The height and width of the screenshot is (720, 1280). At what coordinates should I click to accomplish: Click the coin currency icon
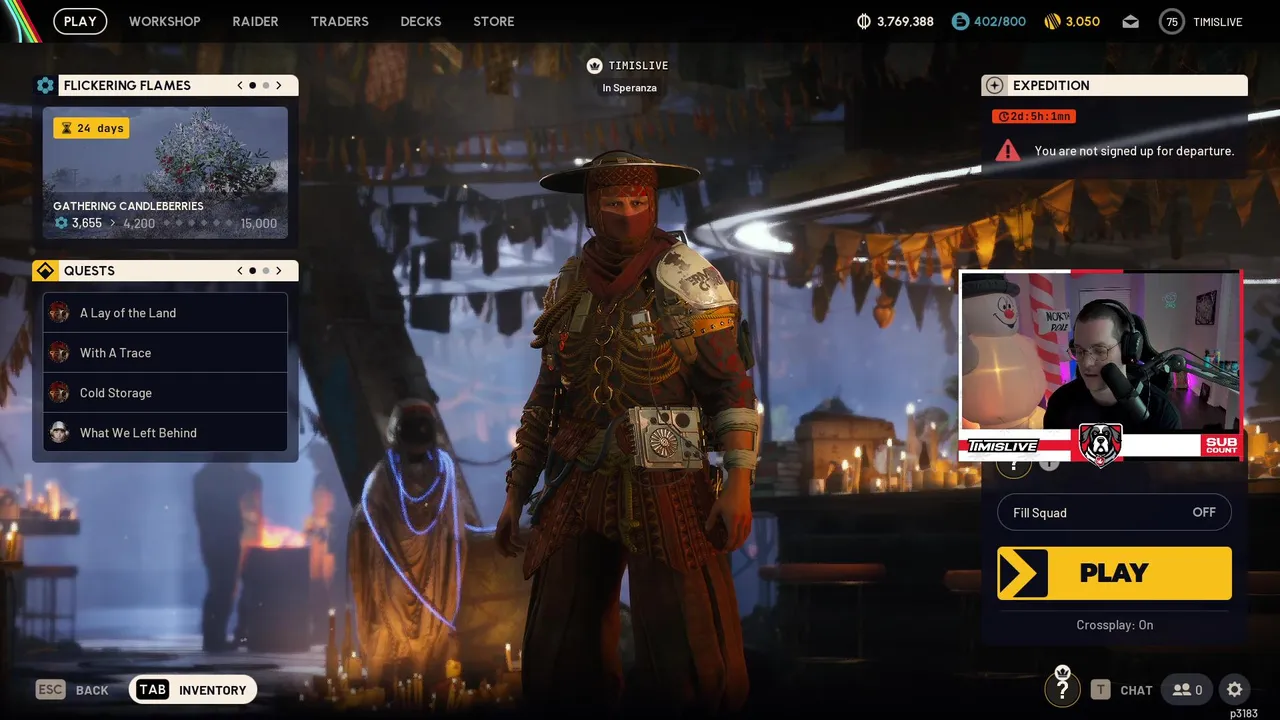click(x=864, y=21)
